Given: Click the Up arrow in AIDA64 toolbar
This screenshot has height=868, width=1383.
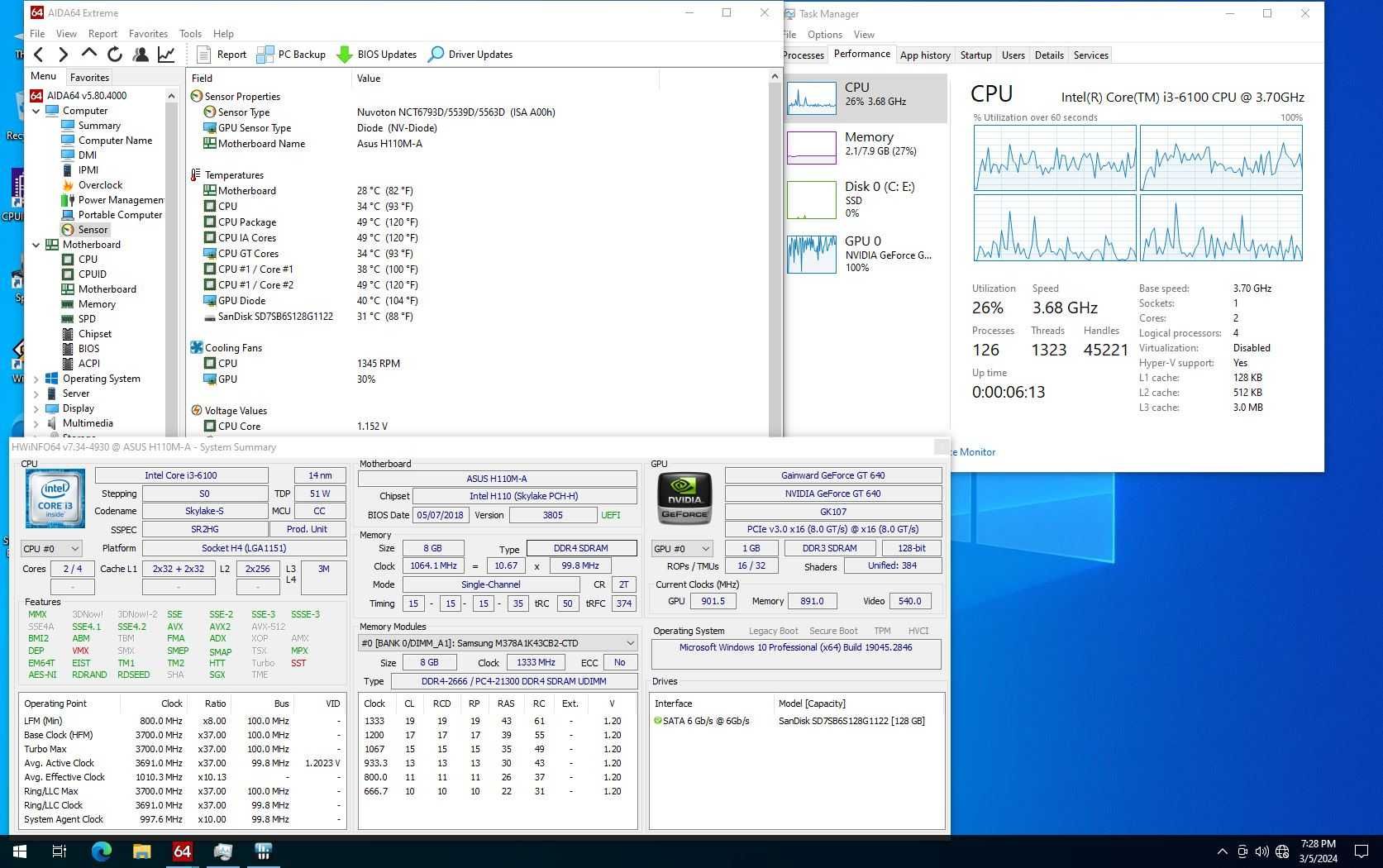Looking at the screenshot, I should pyautogui.click(x=89, y=54).
